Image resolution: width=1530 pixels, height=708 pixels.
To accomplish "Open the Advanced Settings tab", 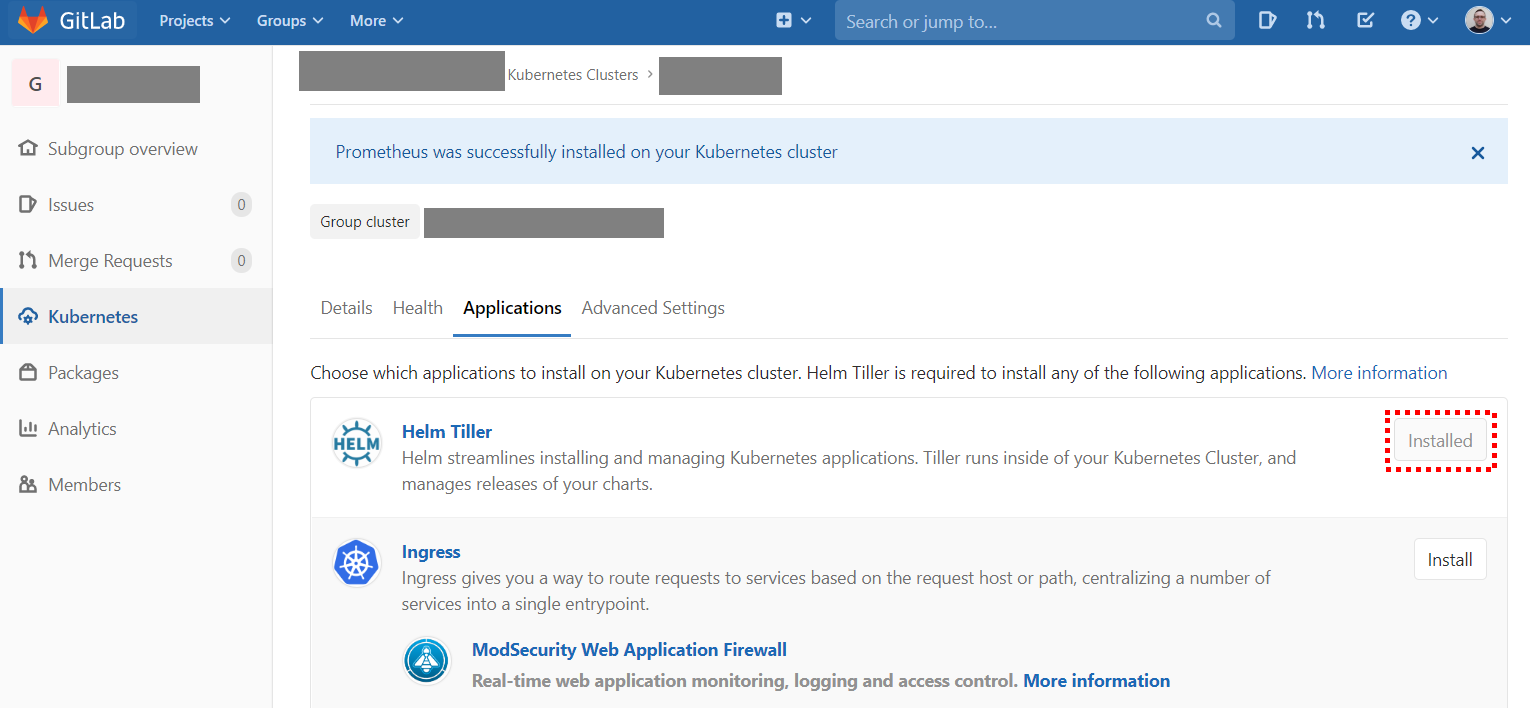I will pyautogui.click(x=653, y=308).
